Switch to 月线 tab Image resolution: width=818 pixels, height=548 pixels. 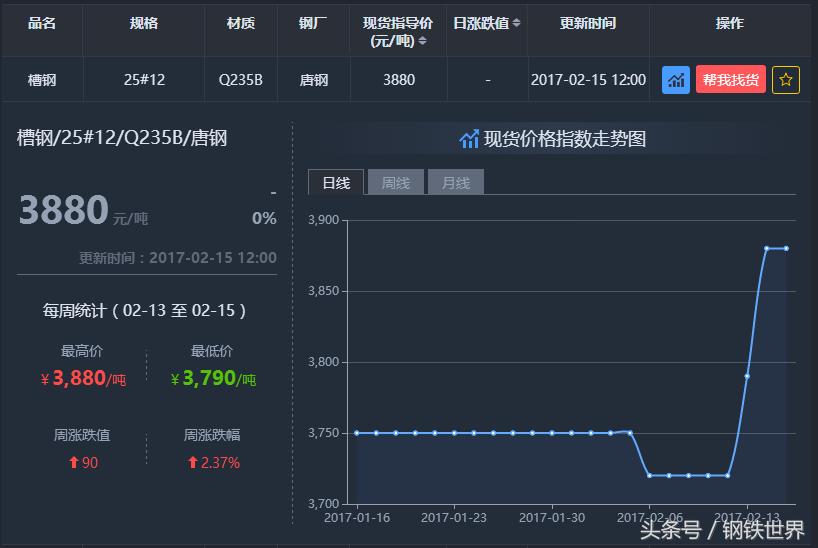(x=456, y=182)
